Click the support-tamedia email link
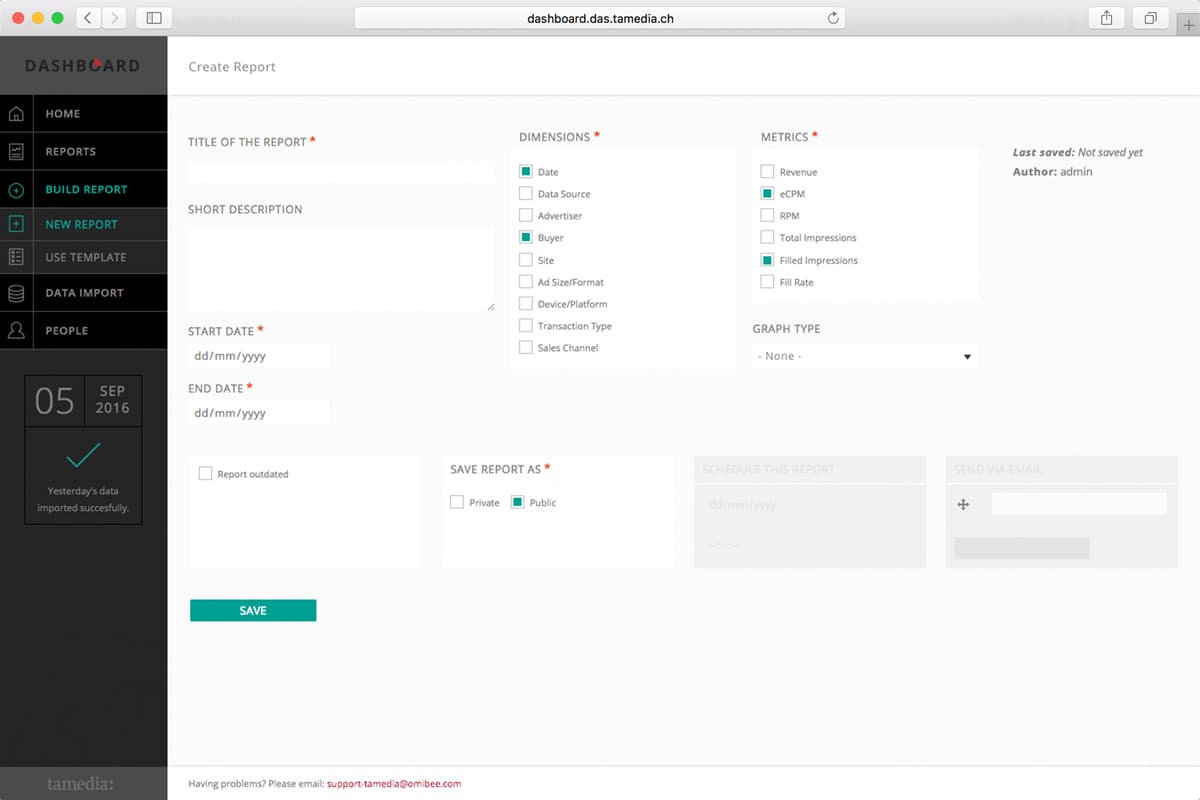The image size is (1200, 800). click(394, 784)
